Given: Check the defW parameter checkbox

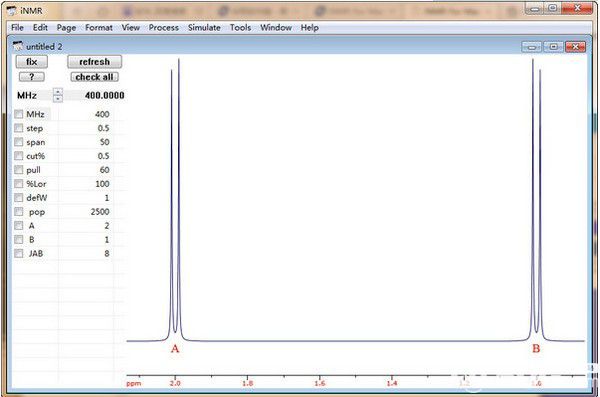Looking at the screenshot, I should (x=18, y=198).
